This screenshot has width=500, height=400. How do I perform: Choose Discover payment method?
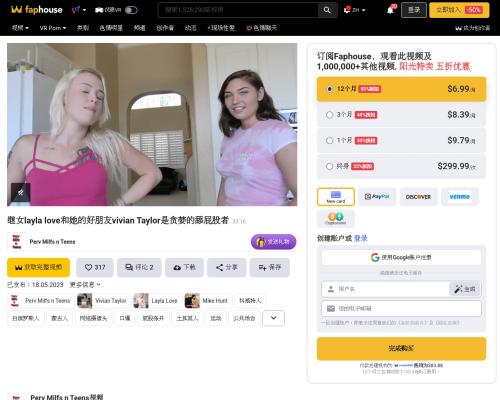point(418,197)
